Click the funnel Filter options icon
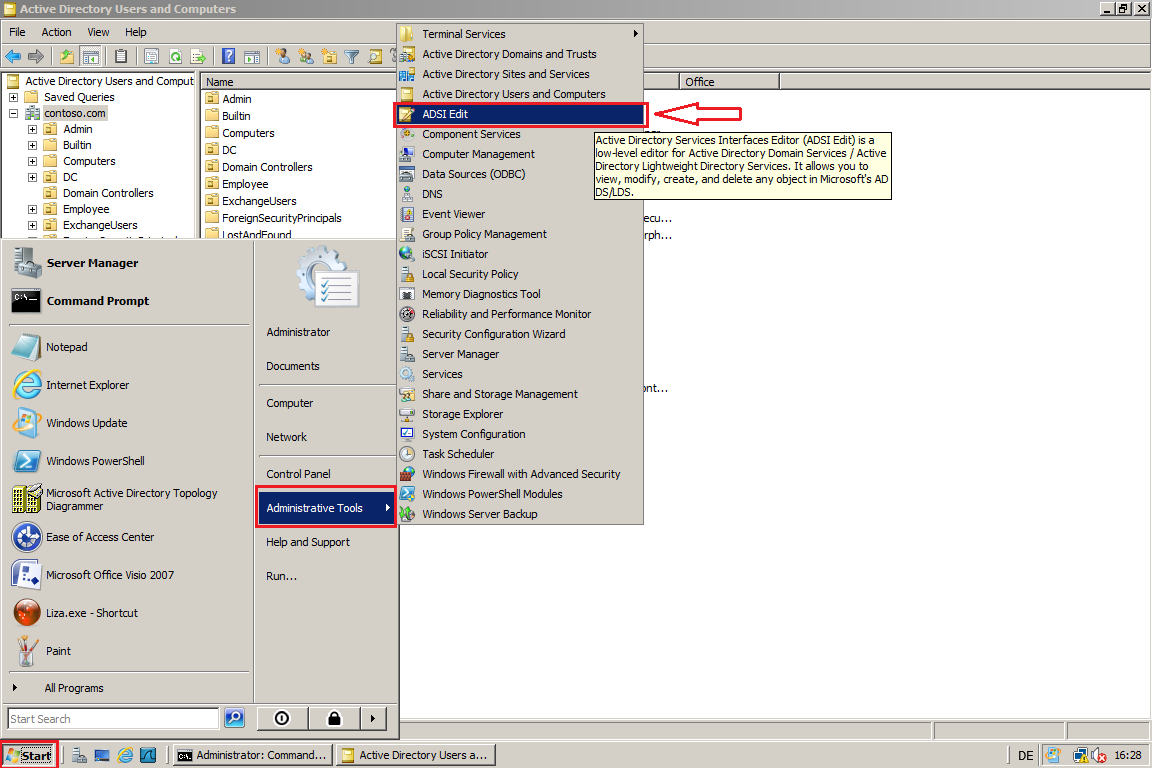The height and width of the screenshot is (768, 1152). pos(352,56)
